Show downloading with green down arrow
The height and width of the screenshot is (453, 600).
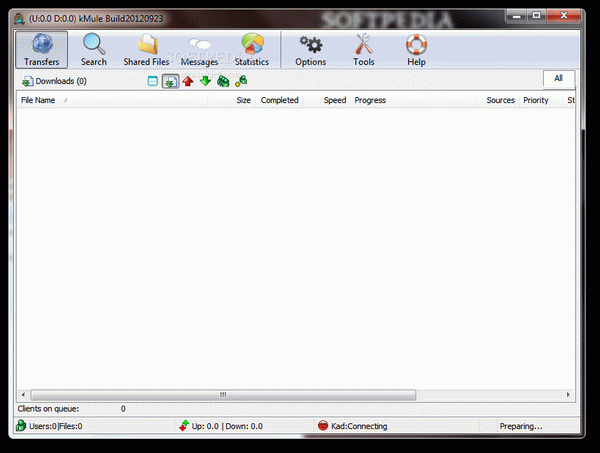tap(205, 81)
